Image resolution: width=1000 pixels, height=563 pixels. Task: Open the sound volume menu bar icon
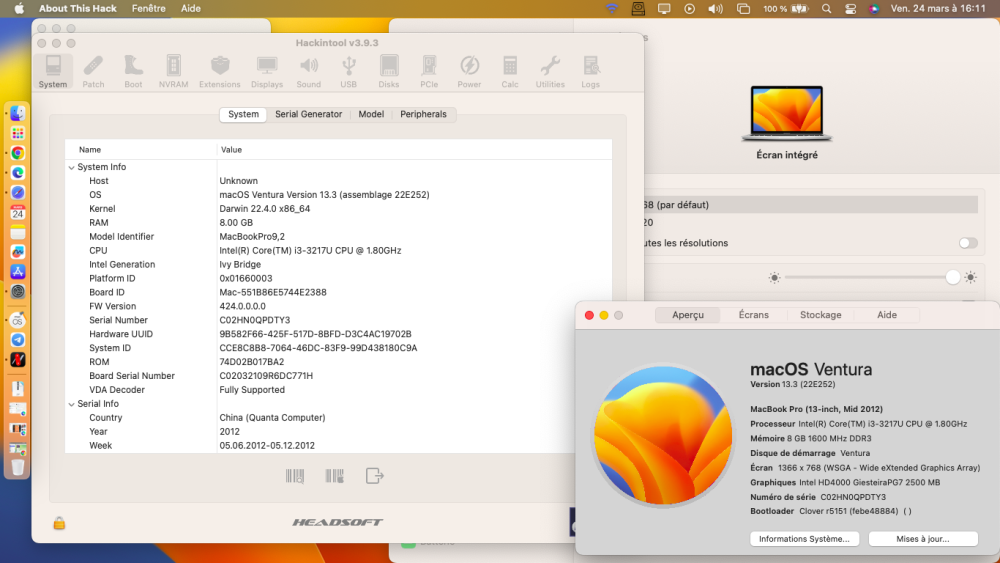715,9
